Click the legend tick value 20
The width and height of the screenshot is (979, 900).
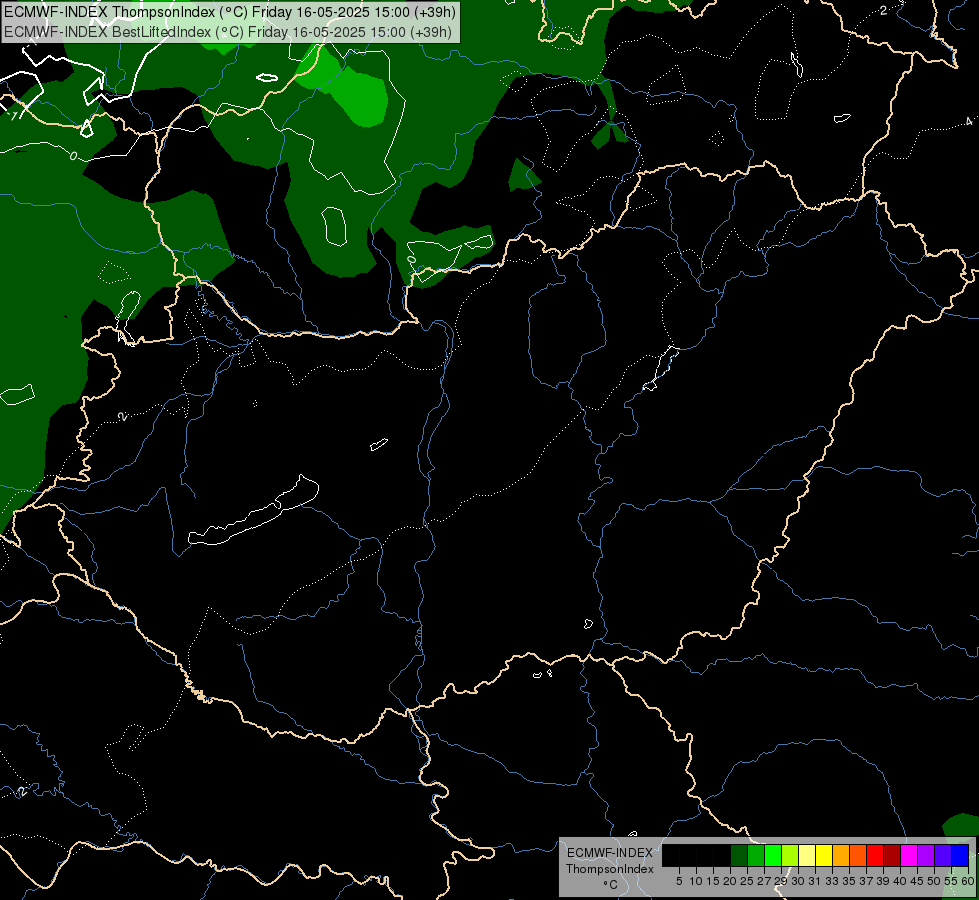point(730,881)
